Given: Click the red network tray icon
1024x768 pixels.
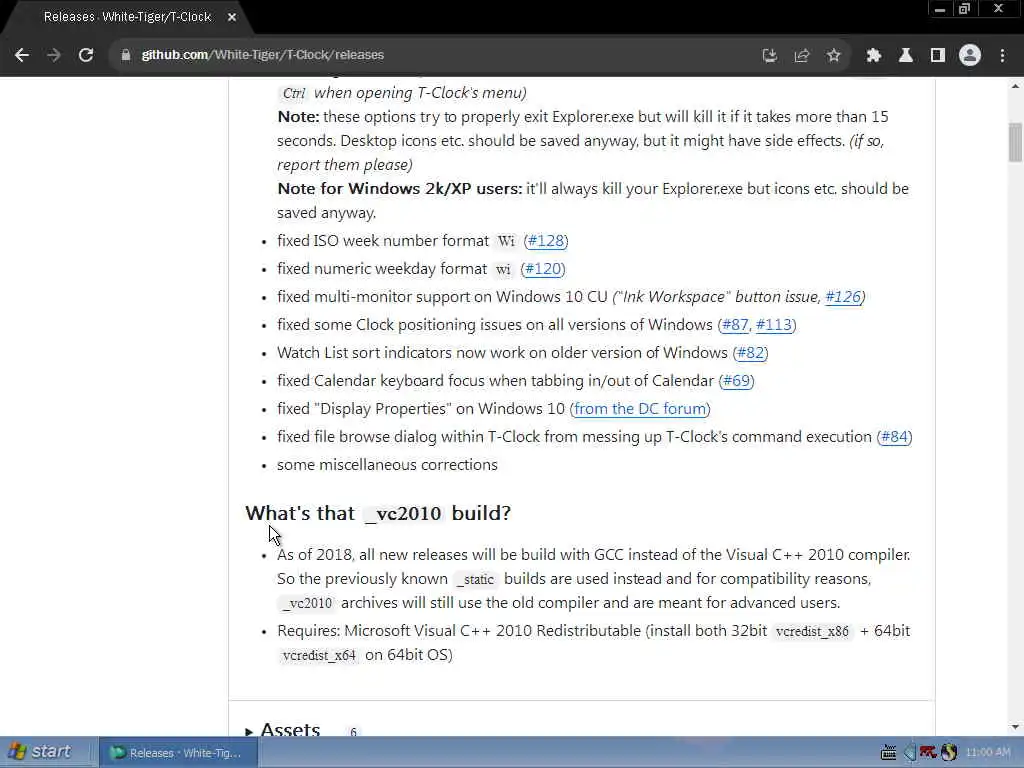Looking at the screenshot, I should (928, 753).
